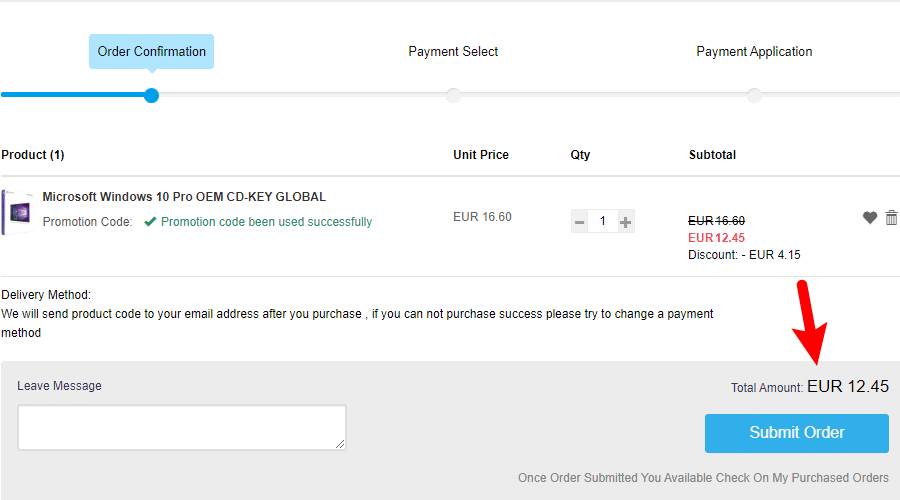Decrease quantity with the minus button
900x500 pixels.
(580, 222)
